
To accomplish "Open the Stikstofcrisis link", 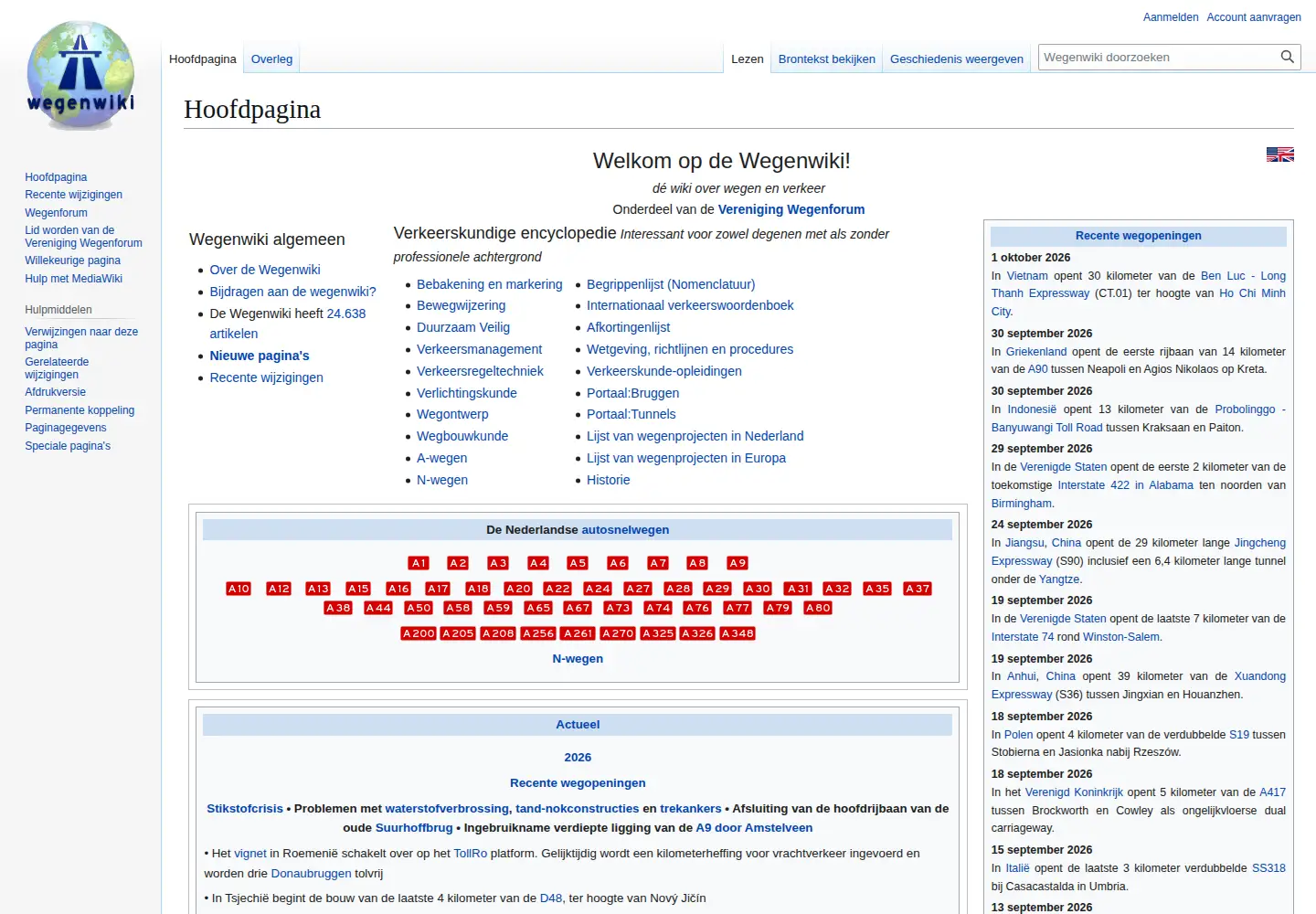I will 245,809.
